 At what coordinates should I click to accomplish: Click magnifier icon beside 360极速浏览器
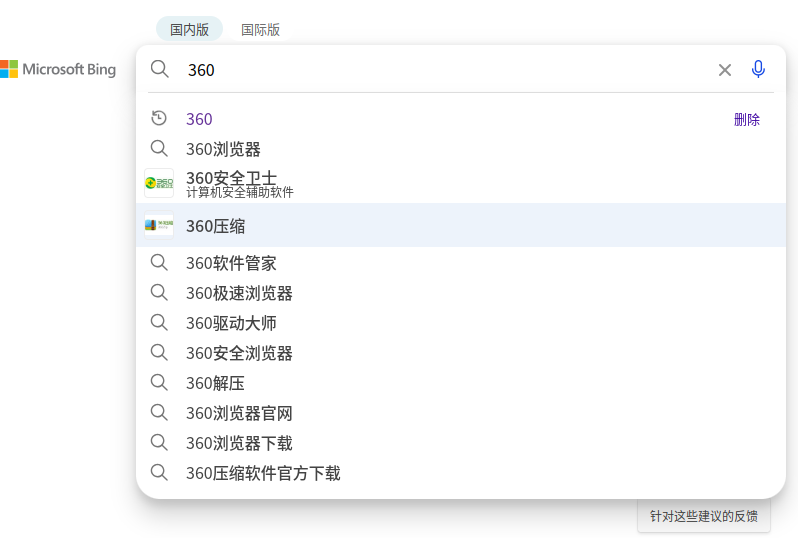coord(159,293)
